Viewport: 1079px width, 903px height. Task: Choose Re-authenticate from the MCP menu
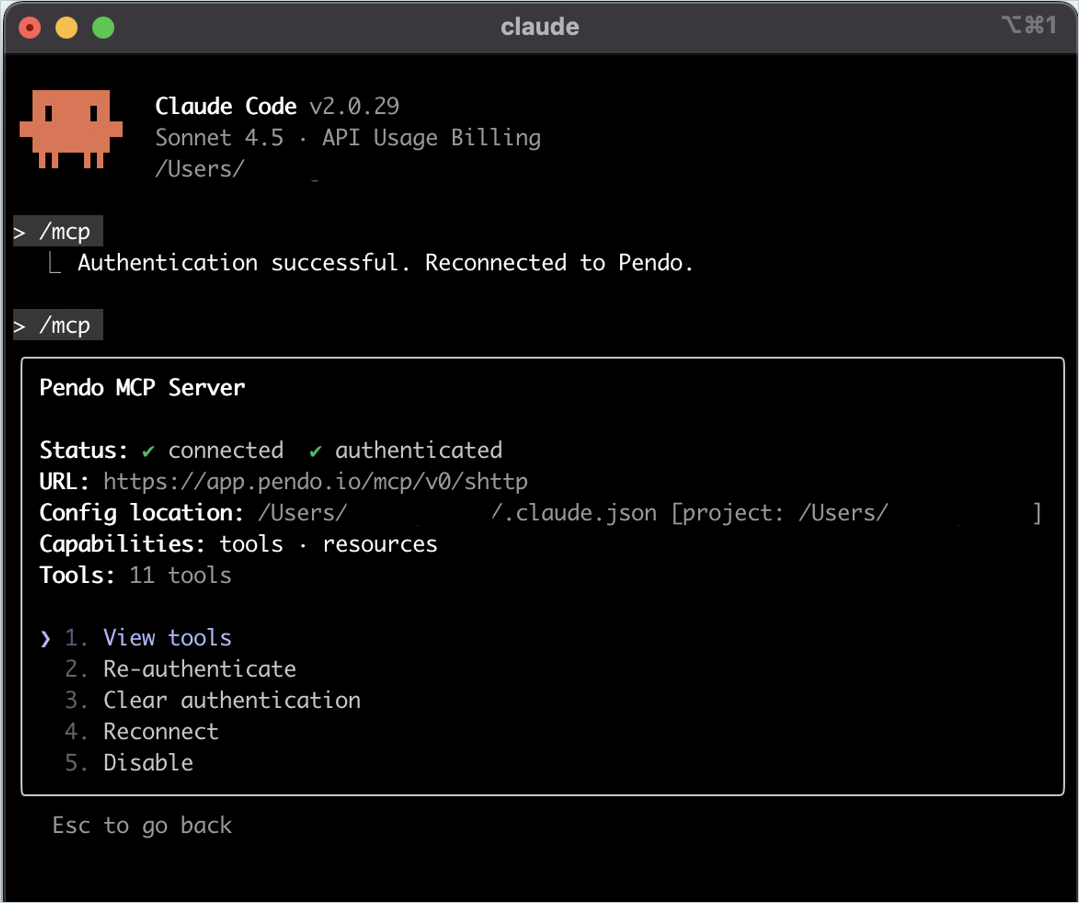(199, 668)
